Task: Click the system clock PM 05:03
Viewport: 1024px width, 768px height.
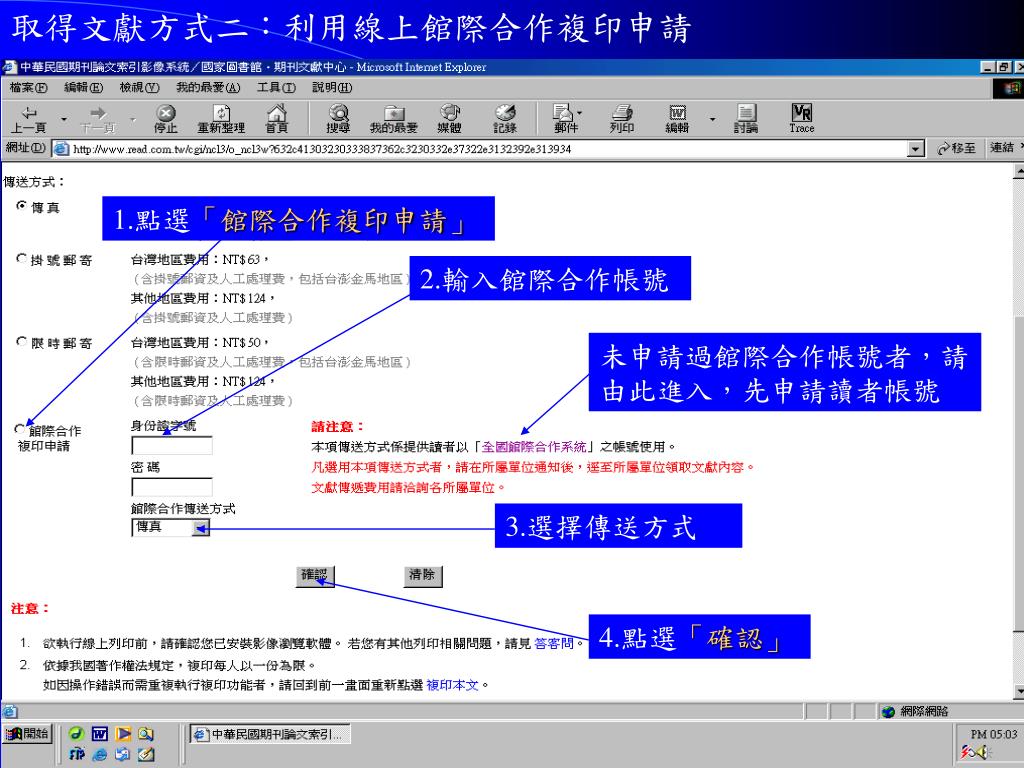Action: coord(993,734)
